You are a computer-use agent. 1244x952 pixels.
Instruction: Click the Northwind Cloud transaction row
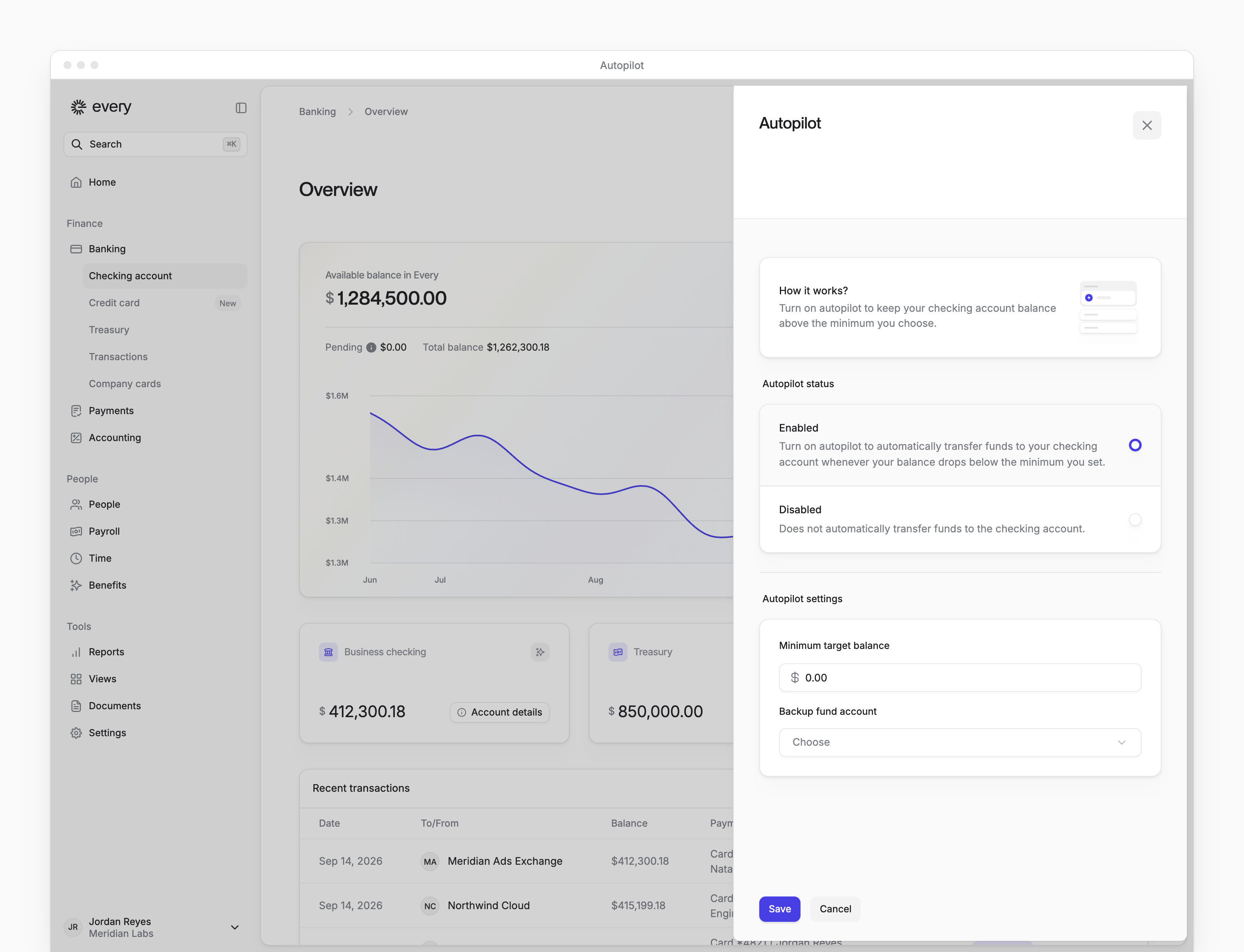point(516,906)
